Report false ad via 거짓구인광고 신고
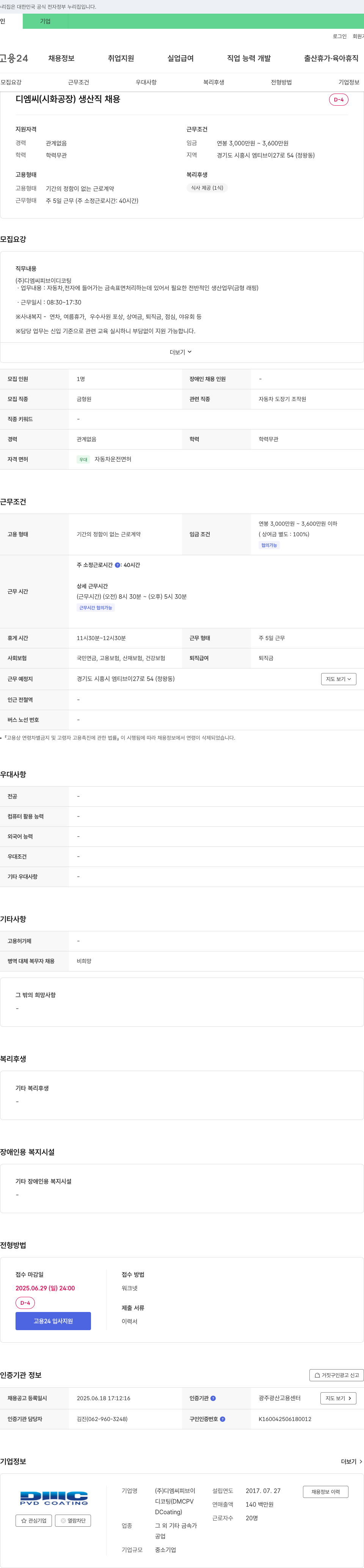The image size is (364, 1568). (x=337, y=1375)
